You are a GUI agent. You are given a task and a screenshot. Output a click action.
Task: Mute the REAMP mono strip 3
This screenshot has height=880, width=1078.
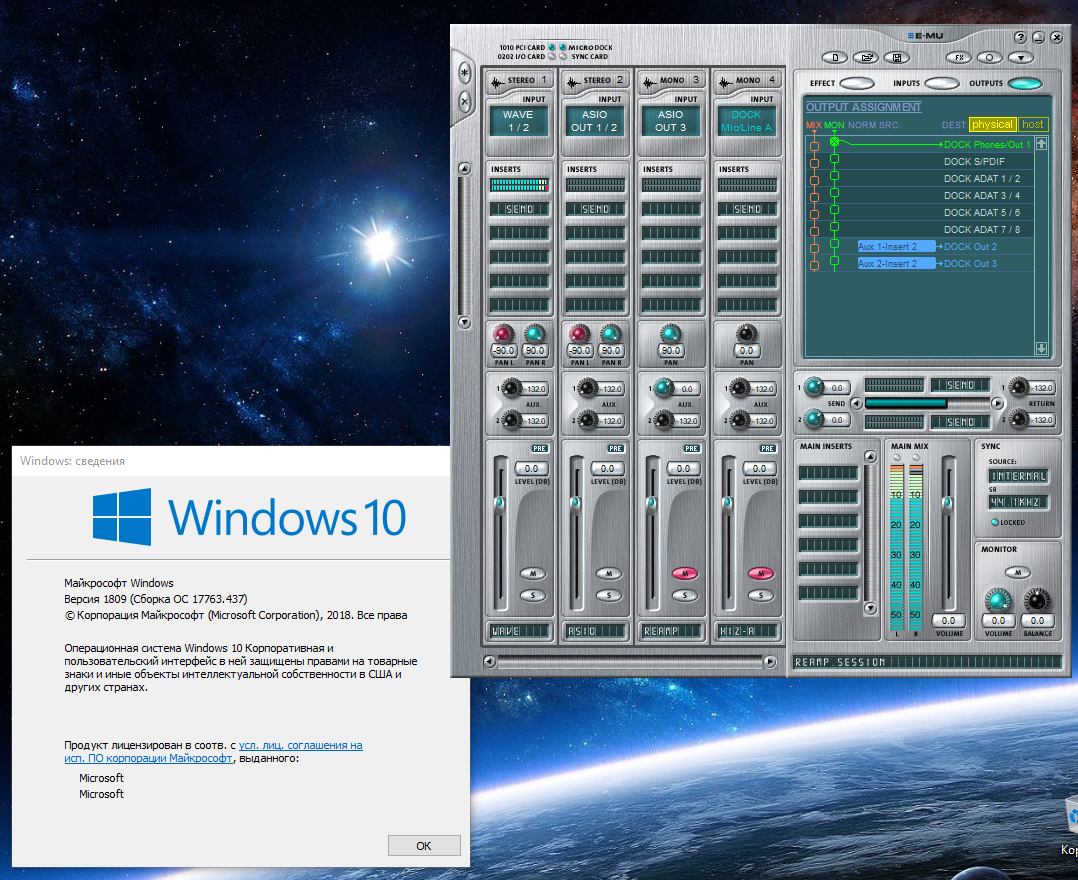[685, 573]
